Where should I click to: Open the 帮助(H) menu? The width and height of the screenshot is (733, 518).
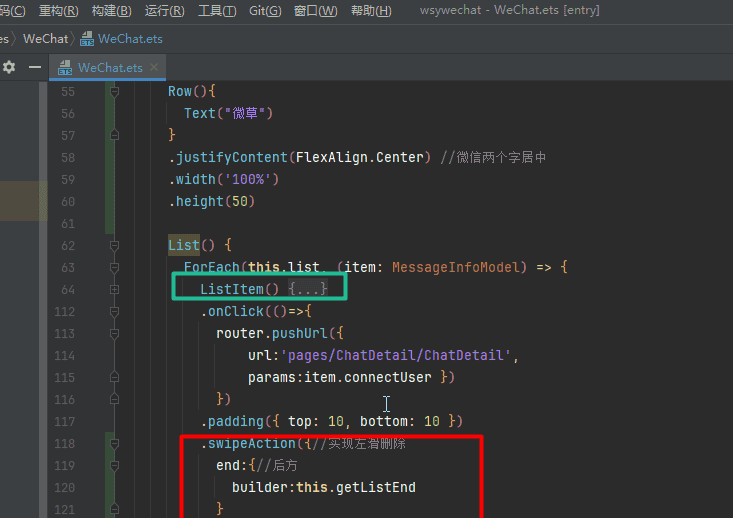(x=371, y=11)
